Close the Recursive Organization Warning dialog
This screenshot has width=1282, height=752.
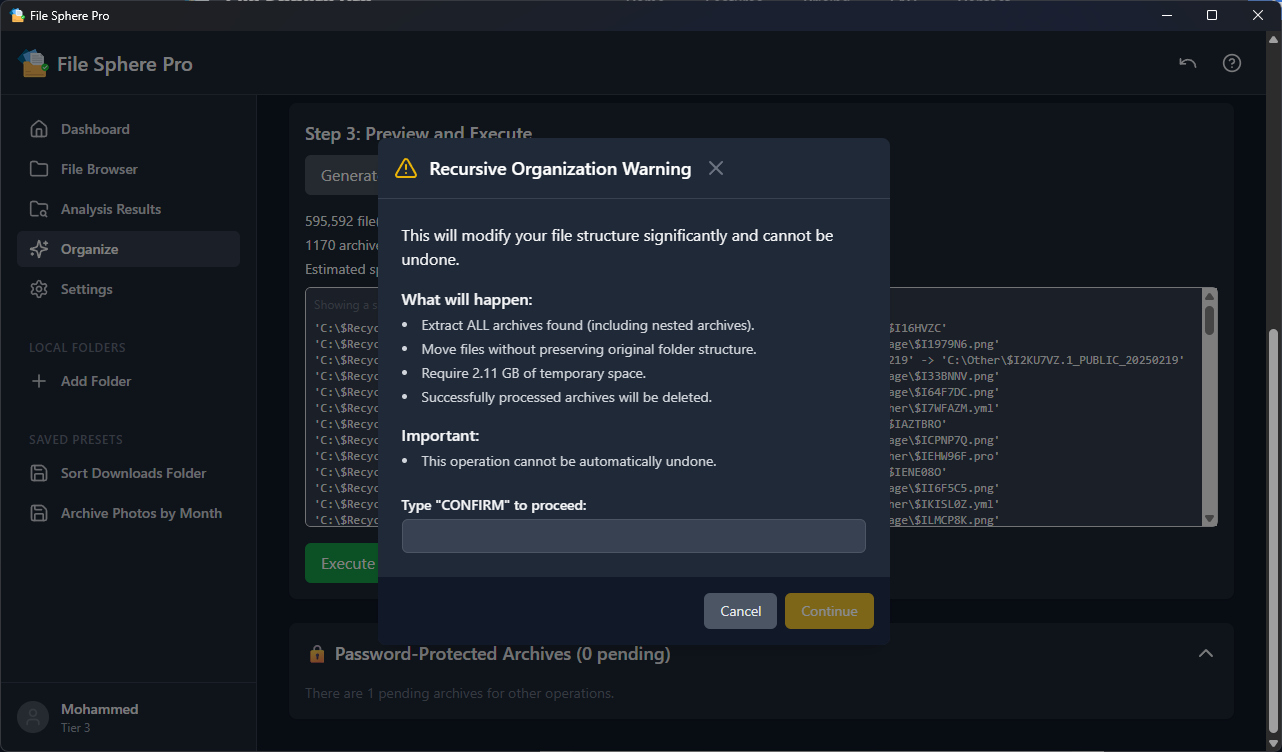tap(716, 168)
